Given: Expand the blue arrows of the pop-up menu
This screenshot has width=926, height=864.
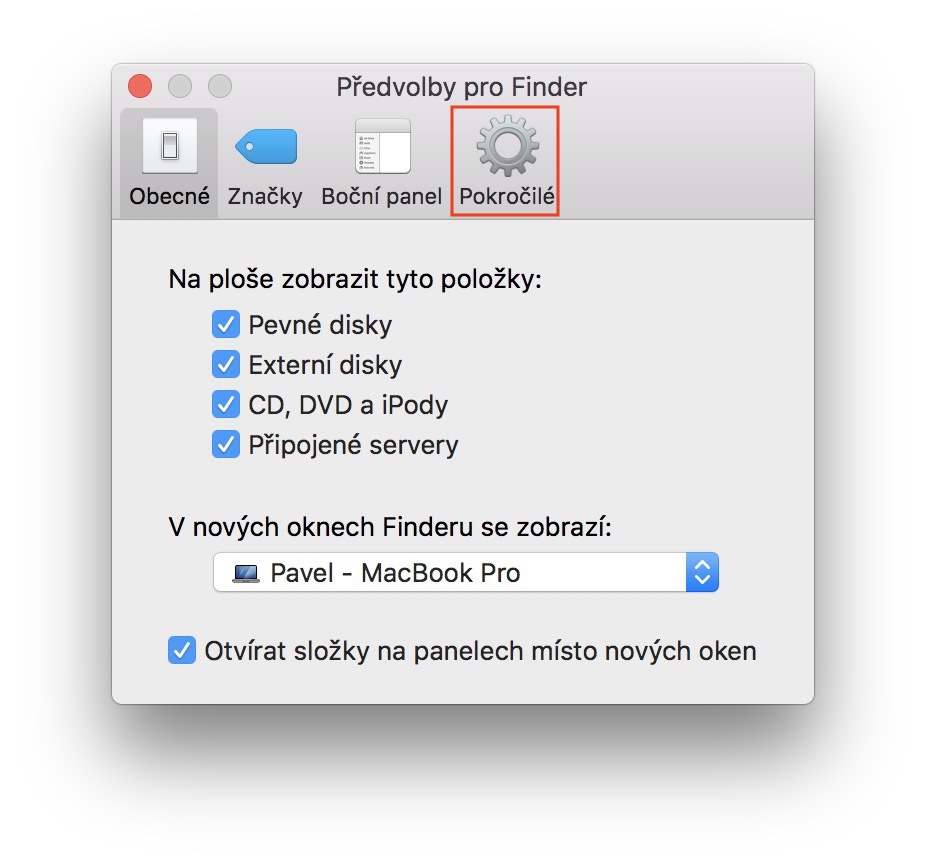Looking at the screenshot, I should [702, 573].
